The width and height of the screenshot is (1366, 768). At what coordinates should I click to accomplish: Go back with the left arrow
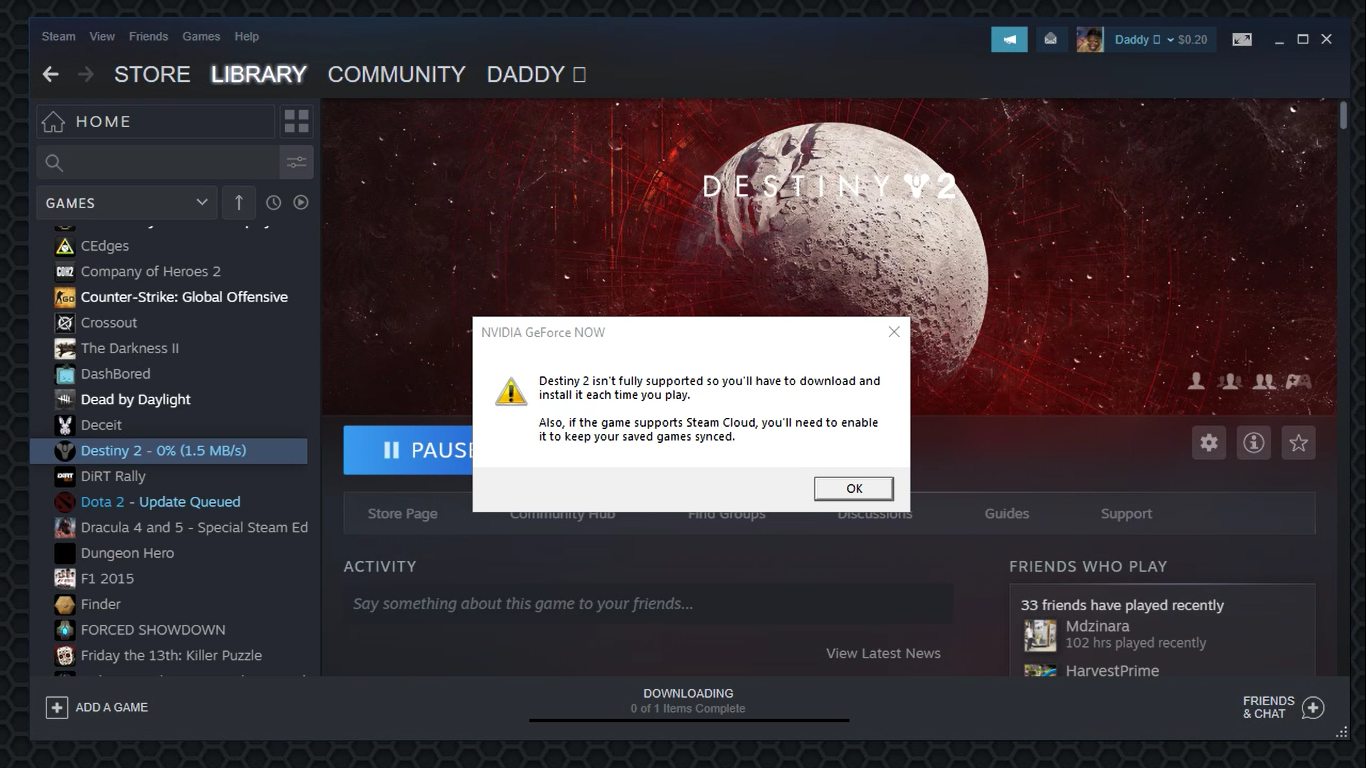[51, 74]
